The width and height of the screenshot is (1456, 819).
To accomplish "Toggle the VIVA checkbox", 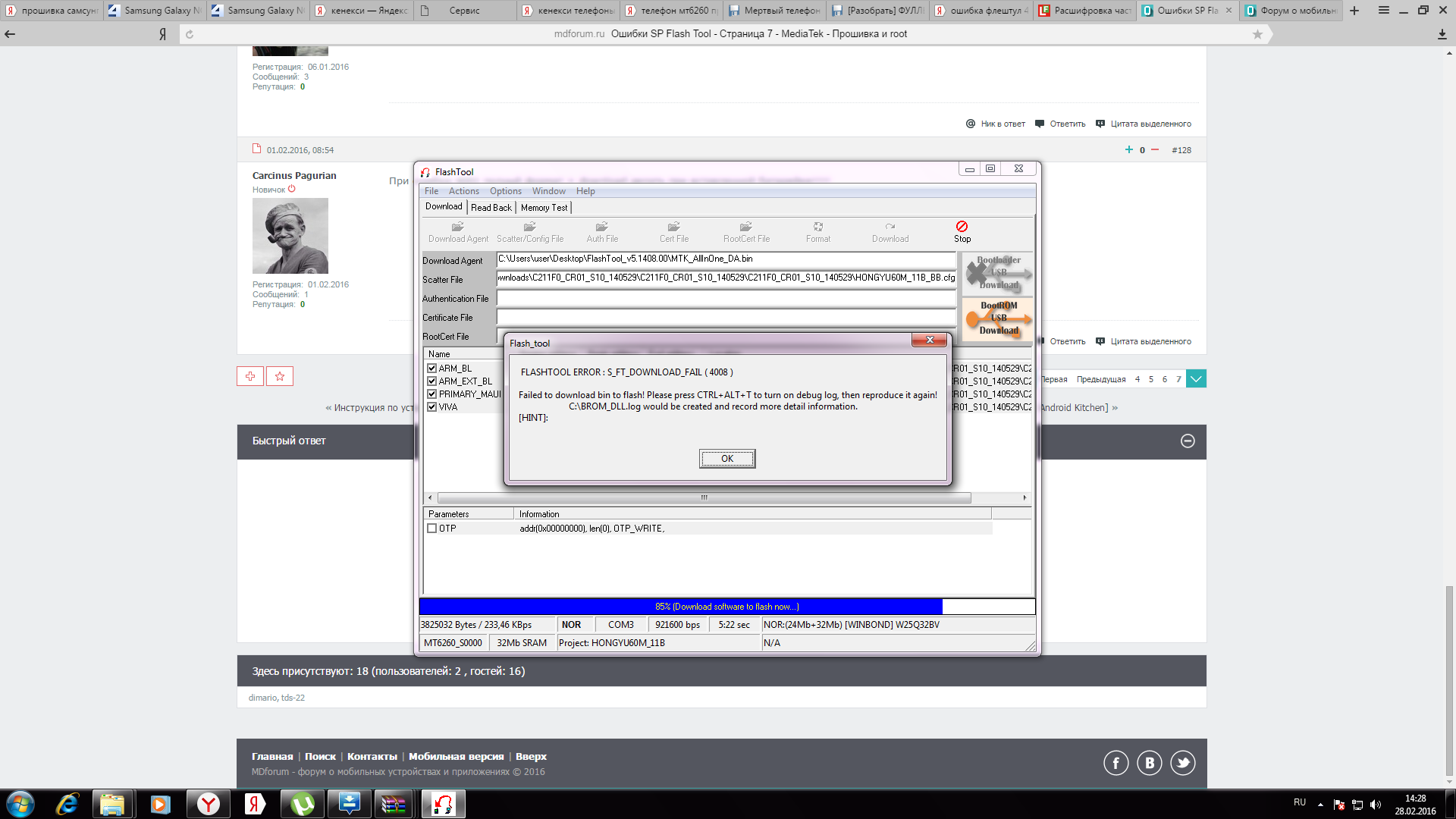I will (432, 407).
